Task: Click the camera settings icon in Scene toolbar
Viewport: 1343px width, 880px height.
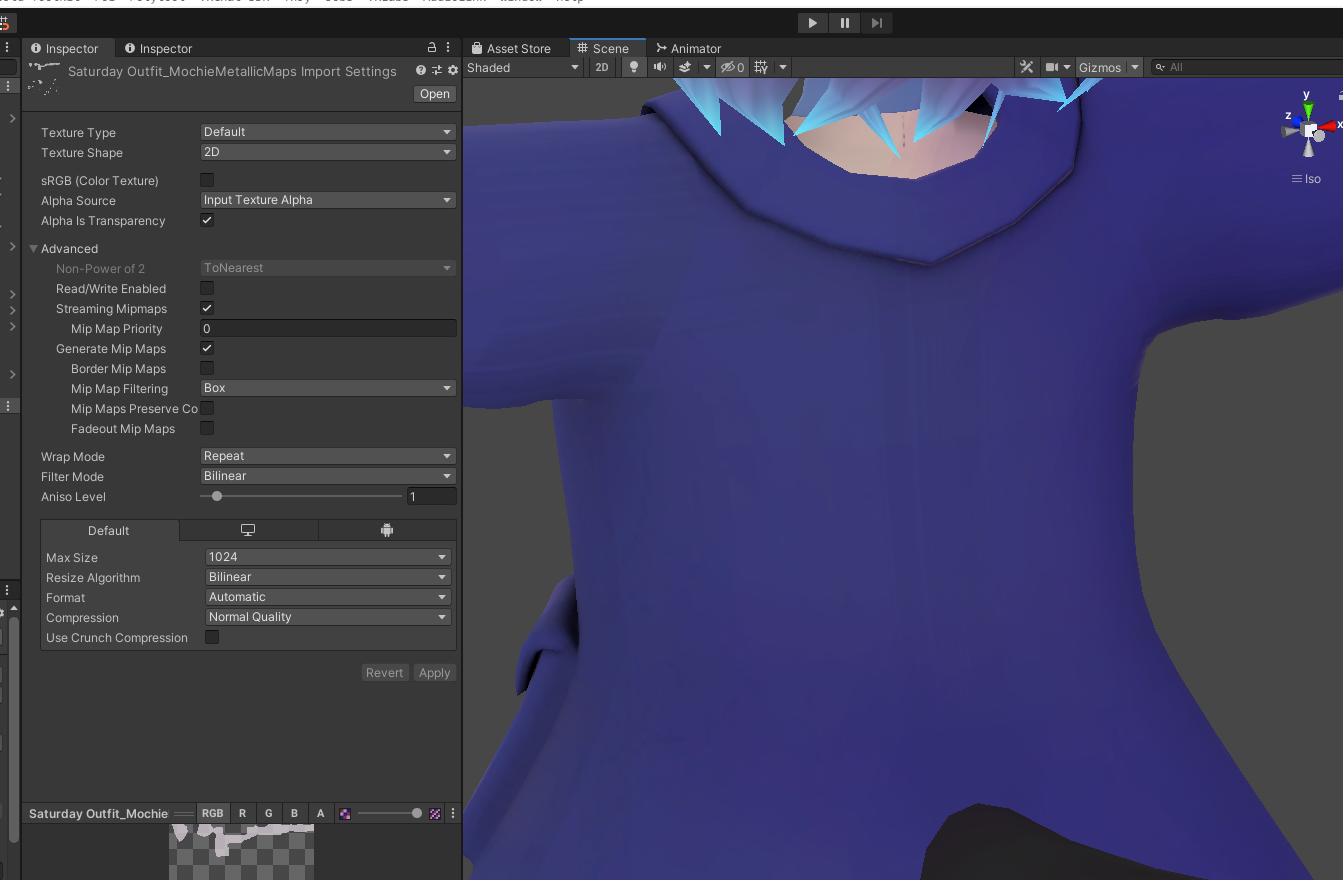Action: [x=1051, y=67]
